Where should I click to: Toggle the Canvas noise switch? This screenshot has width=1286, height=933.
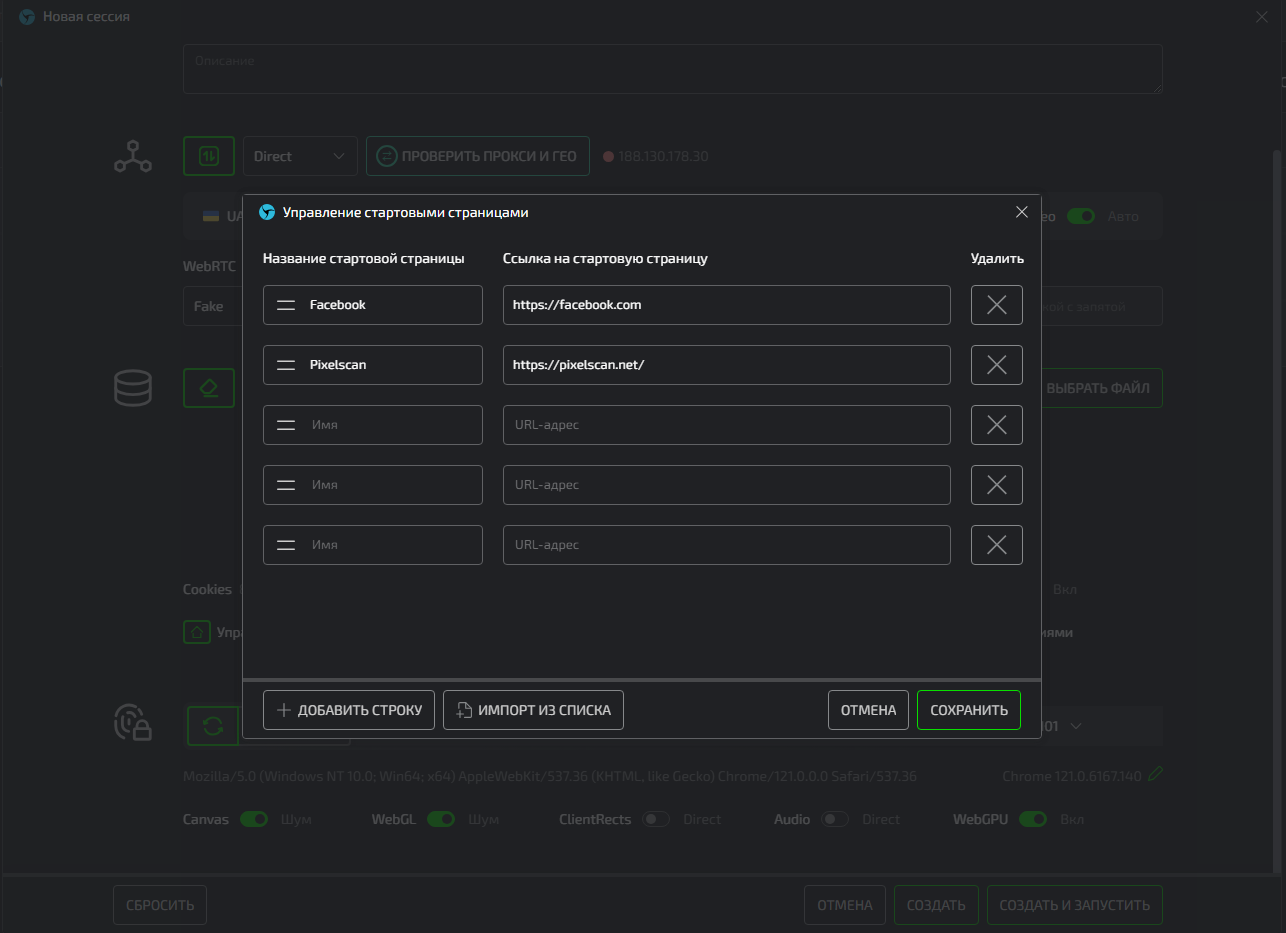(254, 819)
